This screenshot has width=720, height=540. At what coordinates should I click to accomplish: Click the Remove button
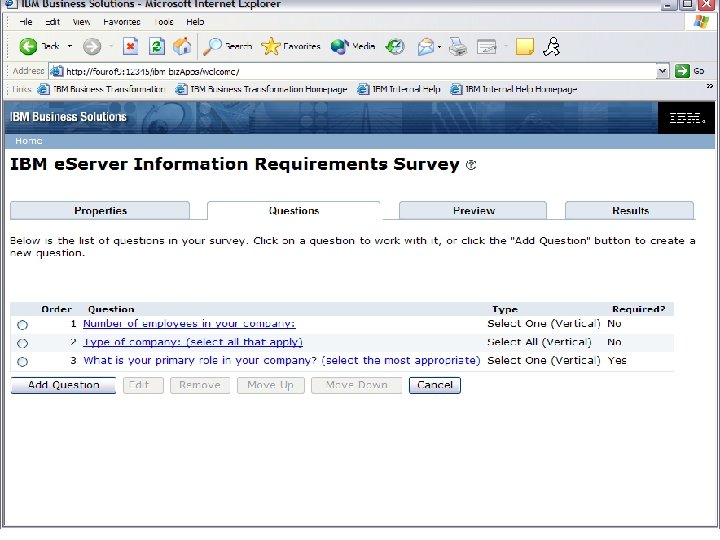point(200,385)
